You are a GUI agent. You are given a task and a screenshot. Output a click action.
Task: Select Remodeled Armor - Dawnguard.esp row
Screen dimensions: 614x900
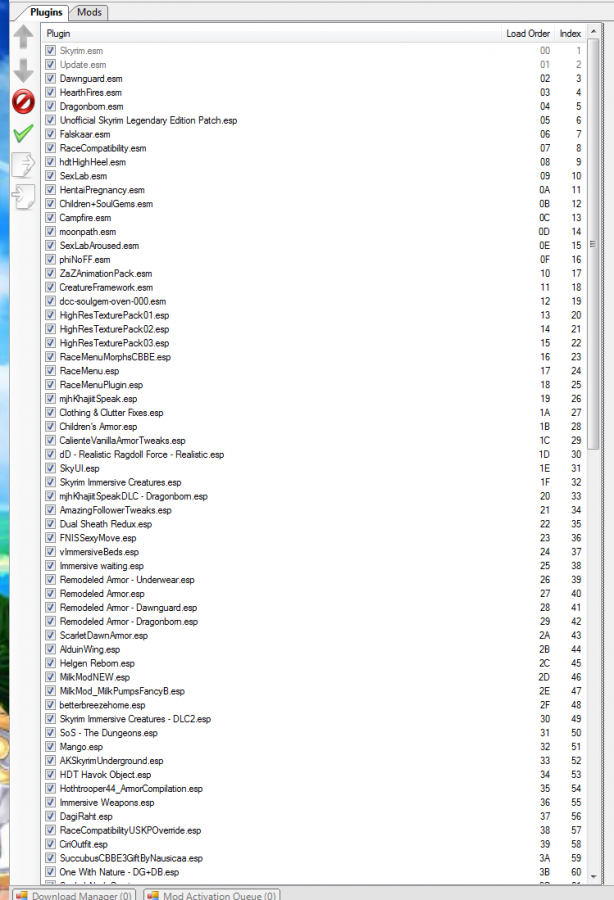(314, 607)
